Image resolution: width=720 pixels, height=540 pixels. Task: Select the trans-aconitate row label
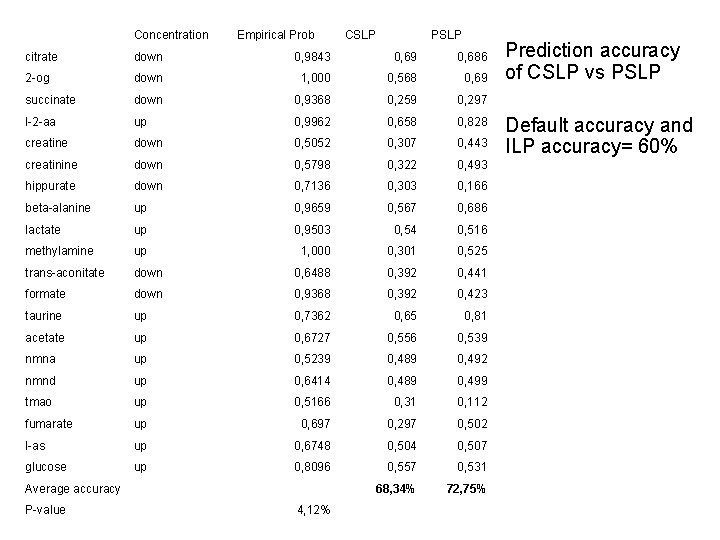(64, 273)
